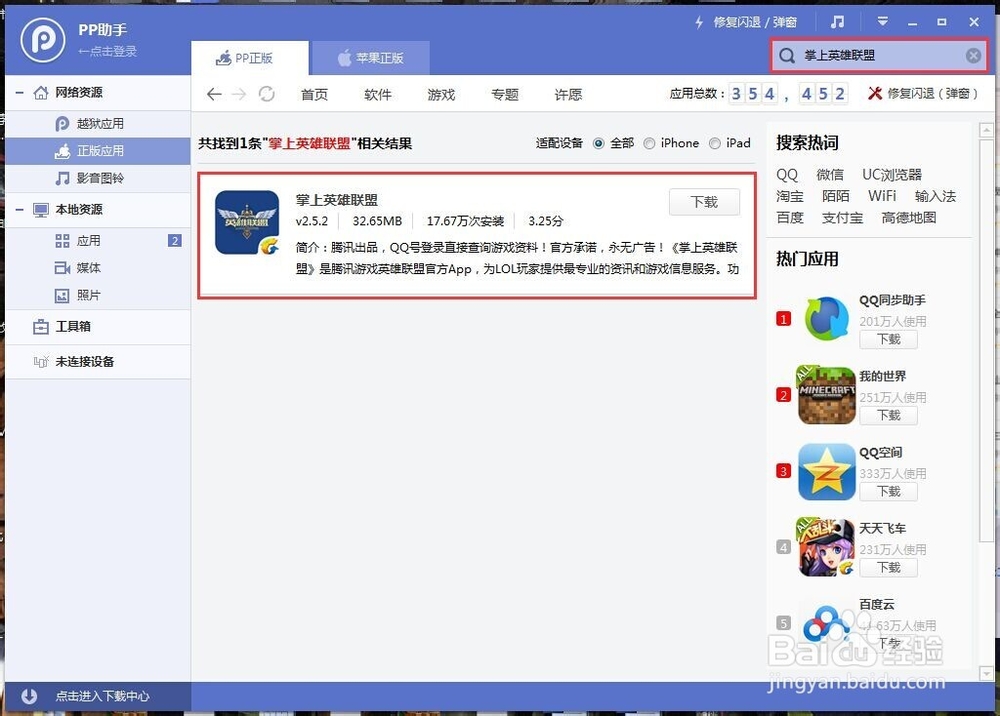Click the 应用 badge showing 2

point(174,240)
